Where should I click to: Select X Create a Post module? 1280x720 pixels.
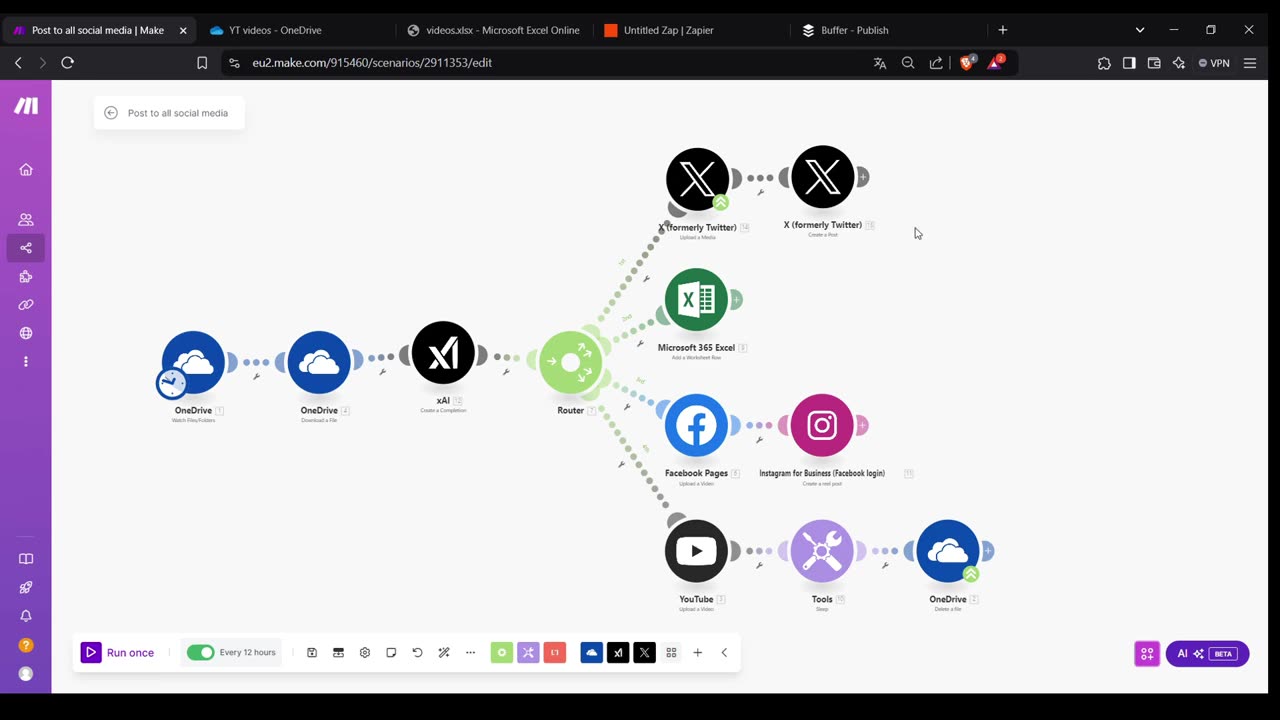[823, 177]
